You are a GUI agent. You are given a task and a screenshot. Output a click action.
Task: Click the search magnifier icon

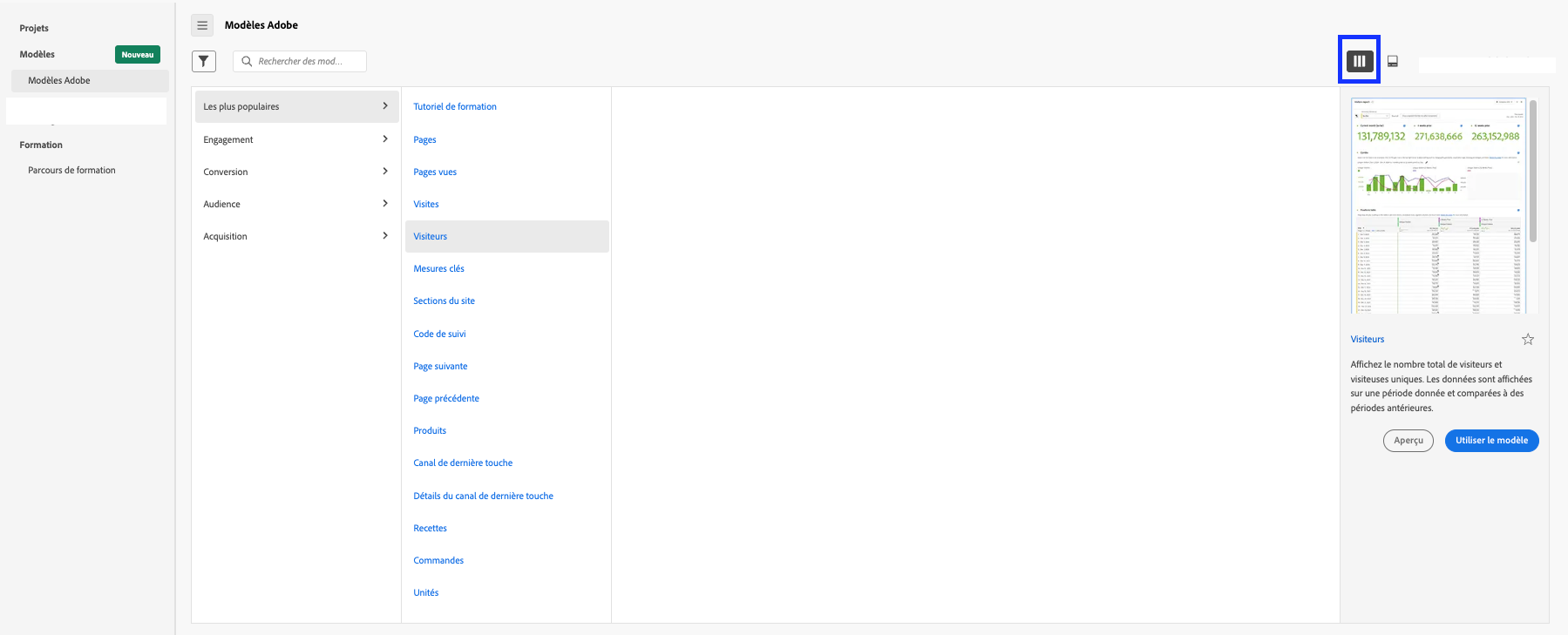(x=247, y=61)
